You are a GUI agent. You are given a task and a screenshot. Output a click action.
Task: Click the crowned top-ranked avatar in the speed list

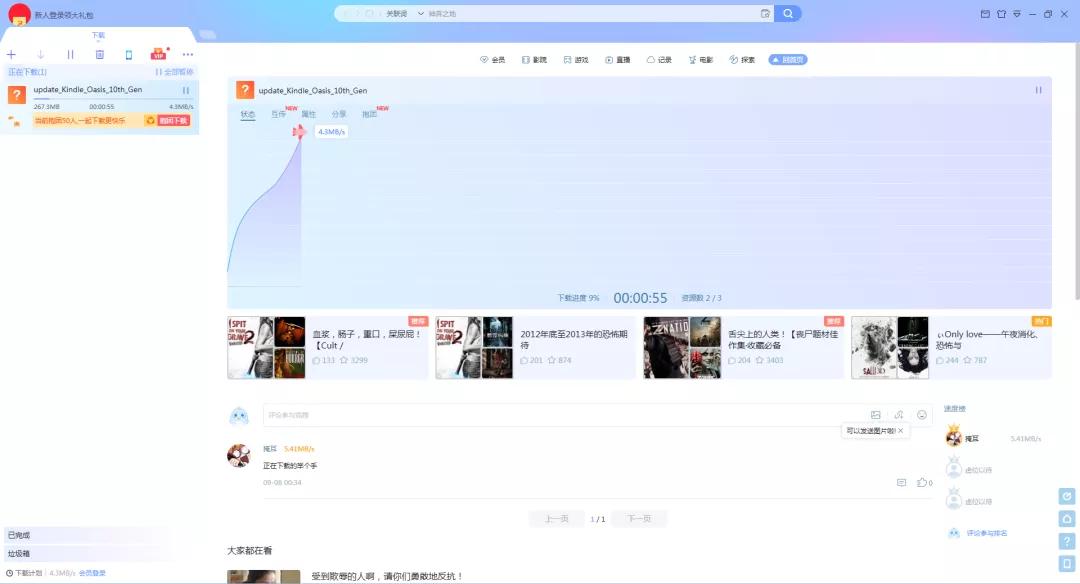coord(954,436)
